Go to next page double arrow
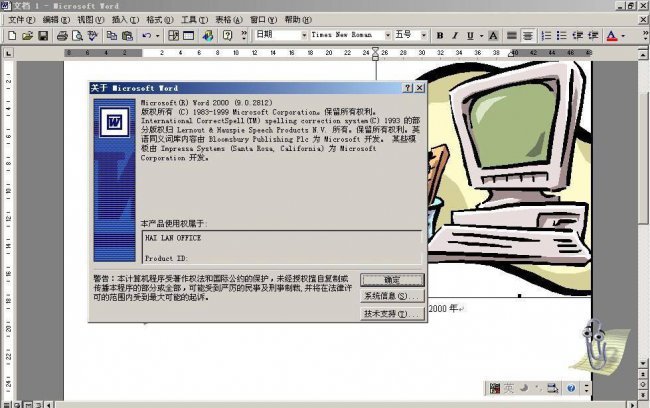This screenshot has height=408, width=650. [643, 395]
